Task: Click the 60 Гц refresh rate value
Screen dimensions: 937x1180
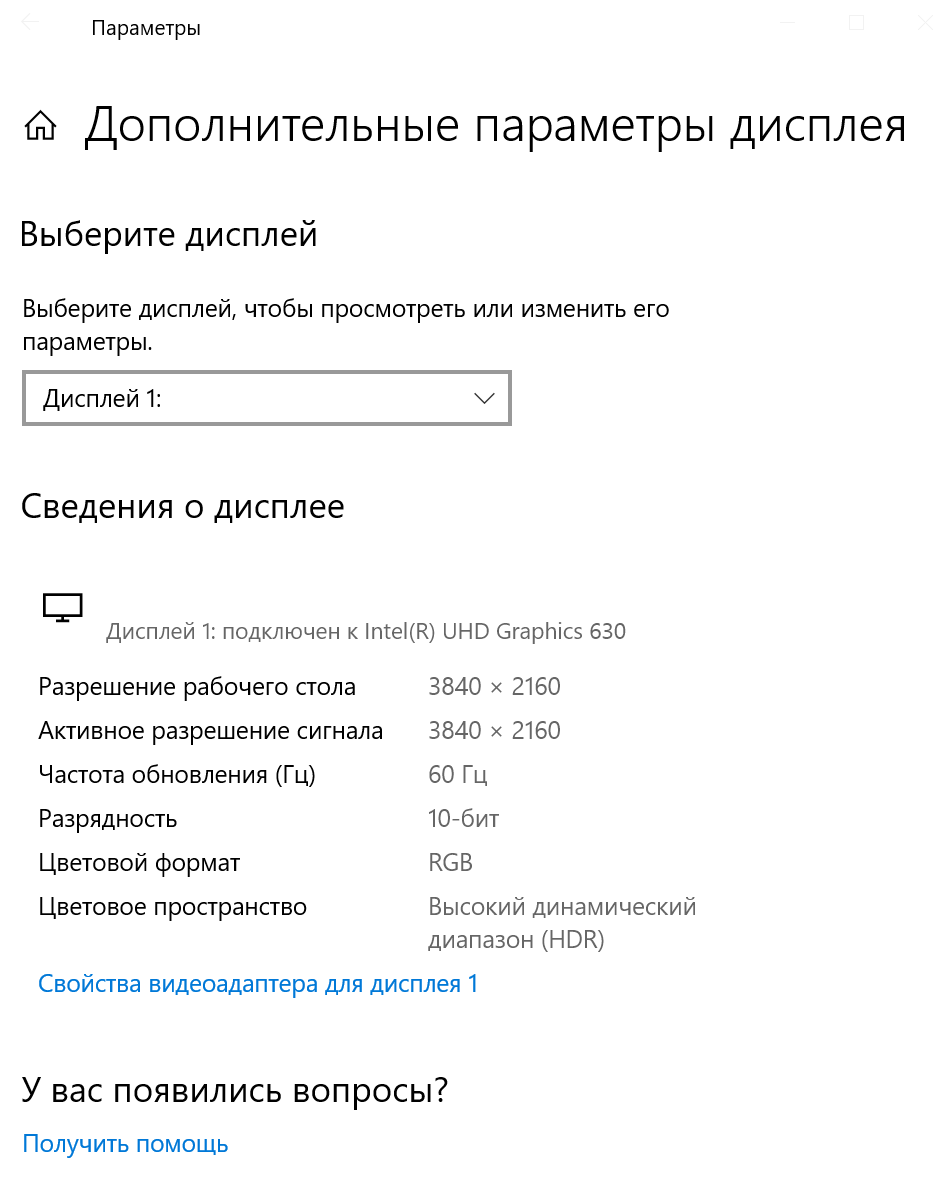Action: pos(458,775)
